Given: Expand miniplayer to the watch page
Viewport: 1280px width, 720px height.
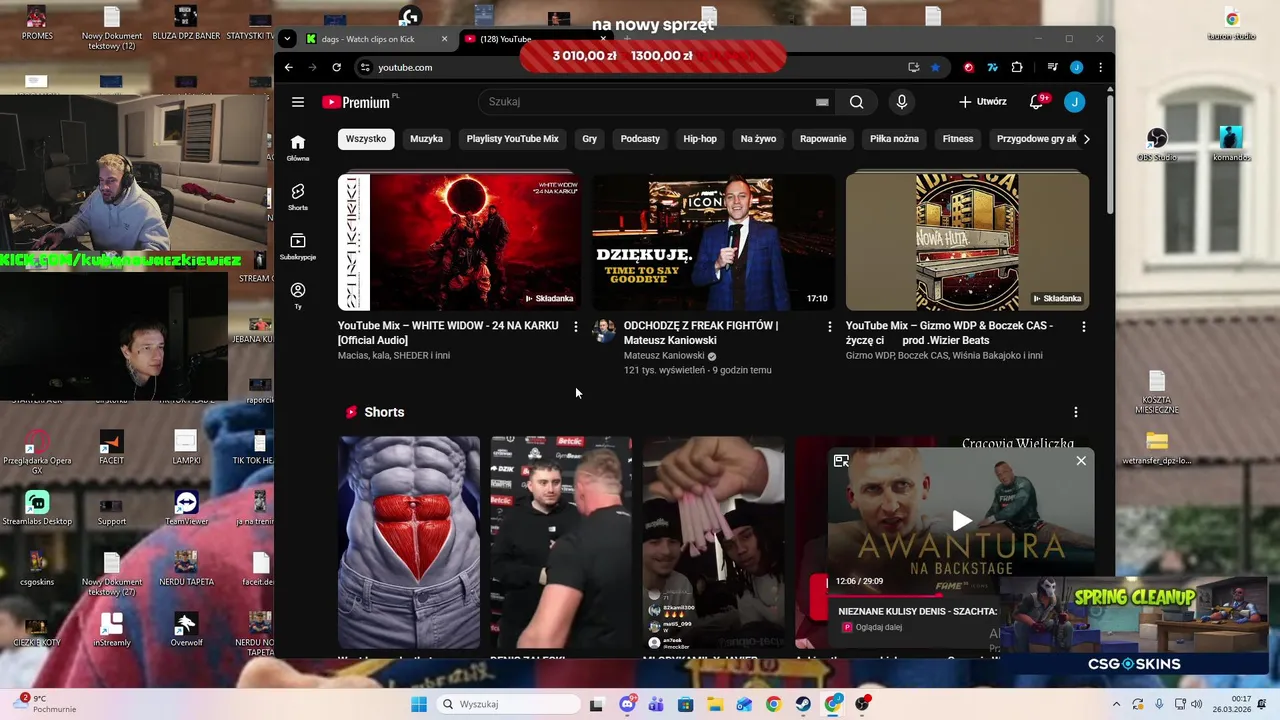Looking at the screenshot, I should tap(841, 461).
